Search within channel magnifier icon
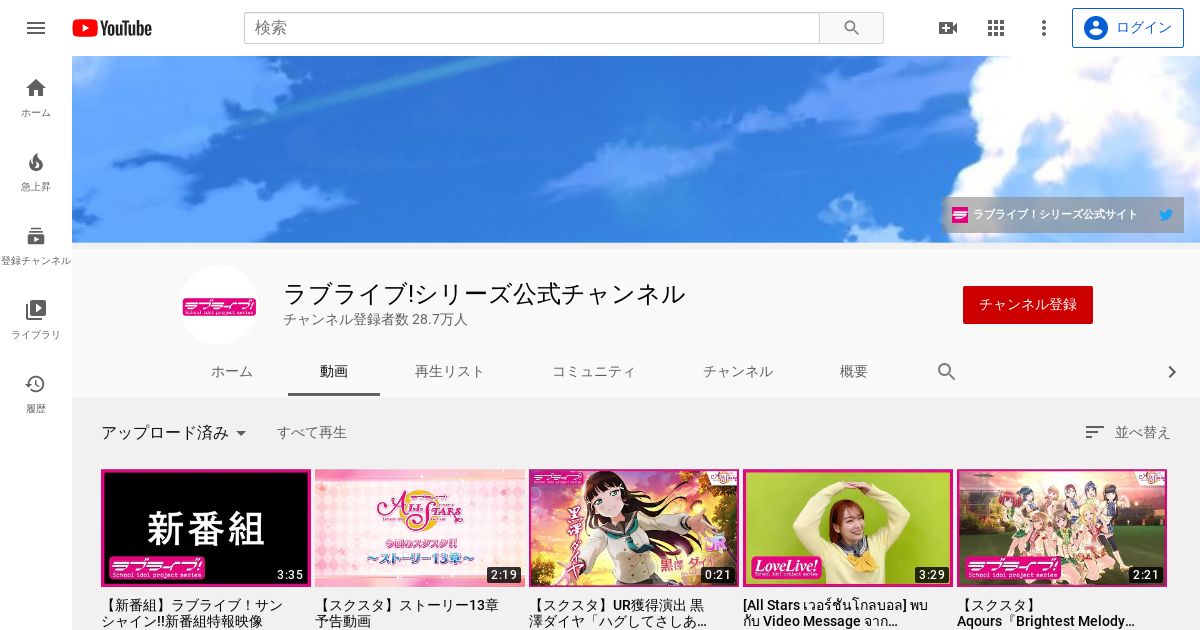The height and width of the screenshot is (630, 1200). pyautogui.click(x=947, y=372)
